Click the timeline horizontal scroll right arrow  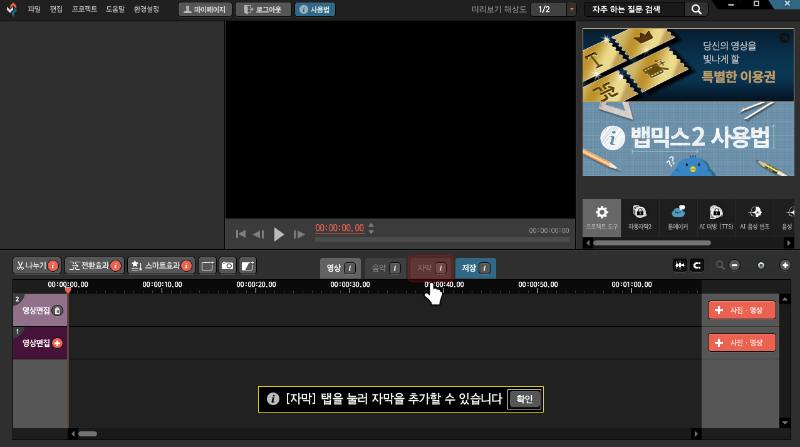click(696, 434)
